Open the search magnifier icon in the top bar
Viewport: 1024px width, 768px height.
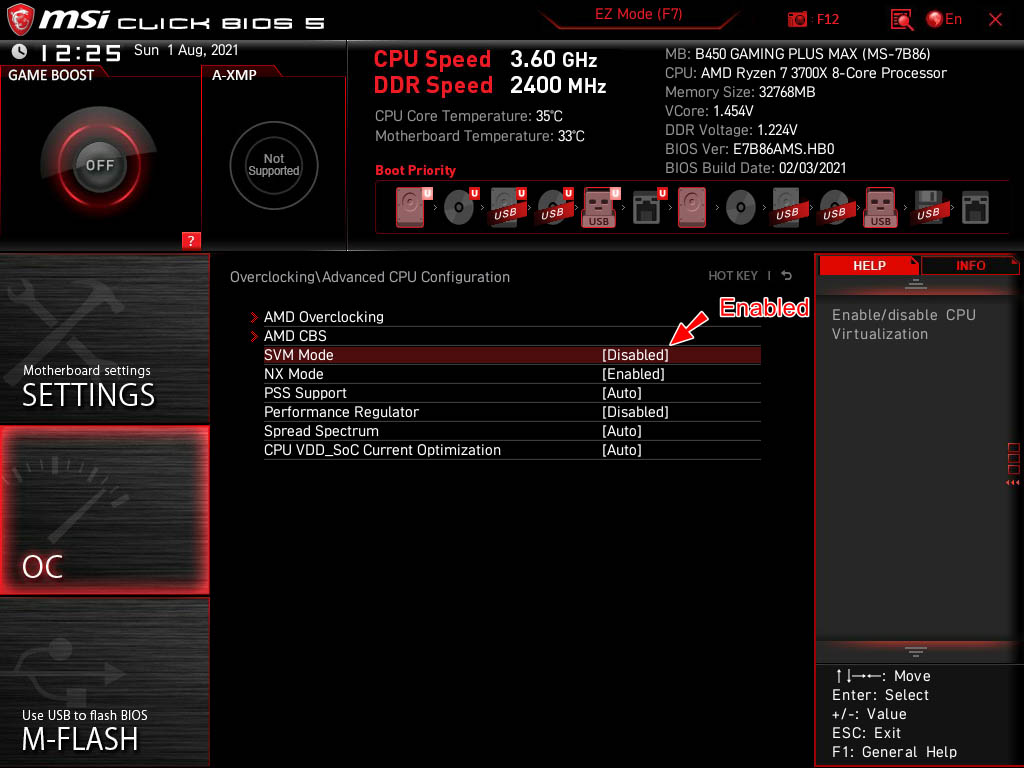(x=901, y=20)
